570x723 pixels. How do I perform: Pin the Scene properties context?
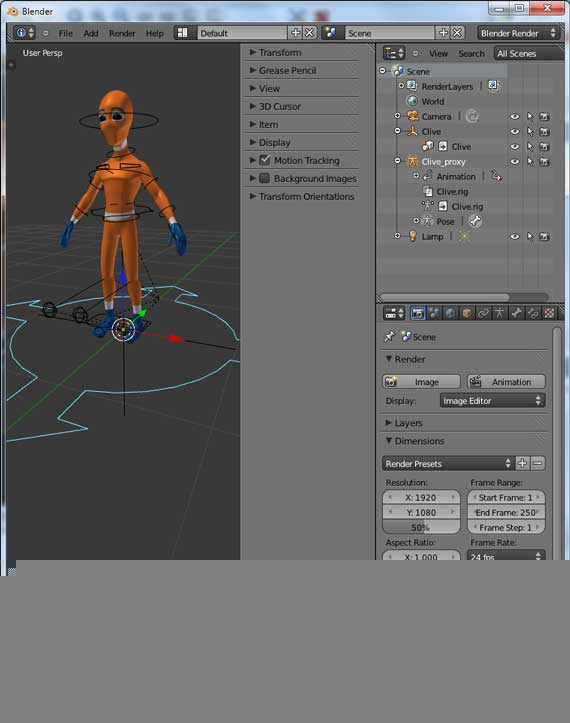[x=390, y=337]
